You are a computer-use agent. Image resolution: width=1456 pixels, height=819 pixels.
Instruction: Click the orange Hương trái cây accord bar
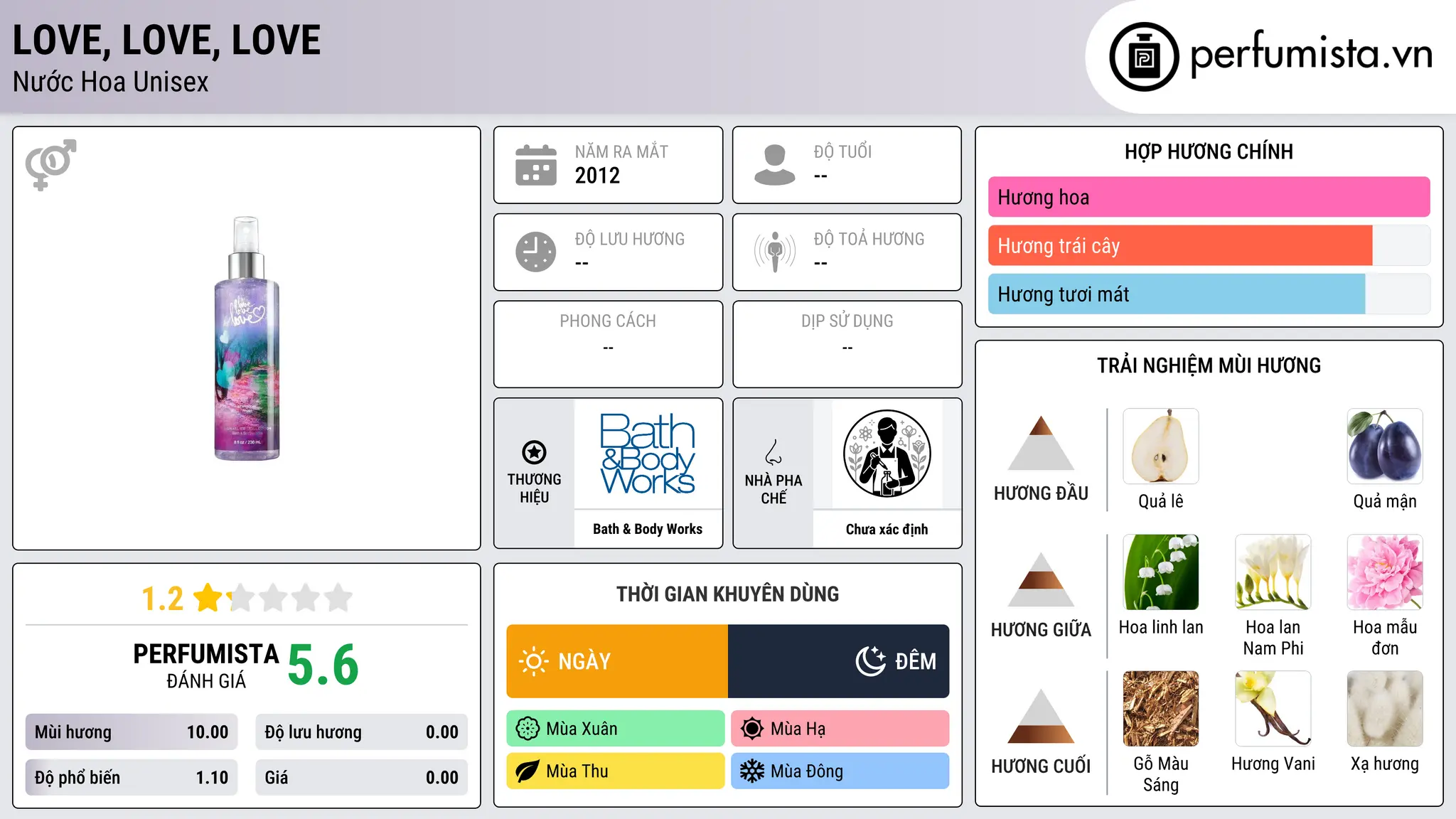1180,246
